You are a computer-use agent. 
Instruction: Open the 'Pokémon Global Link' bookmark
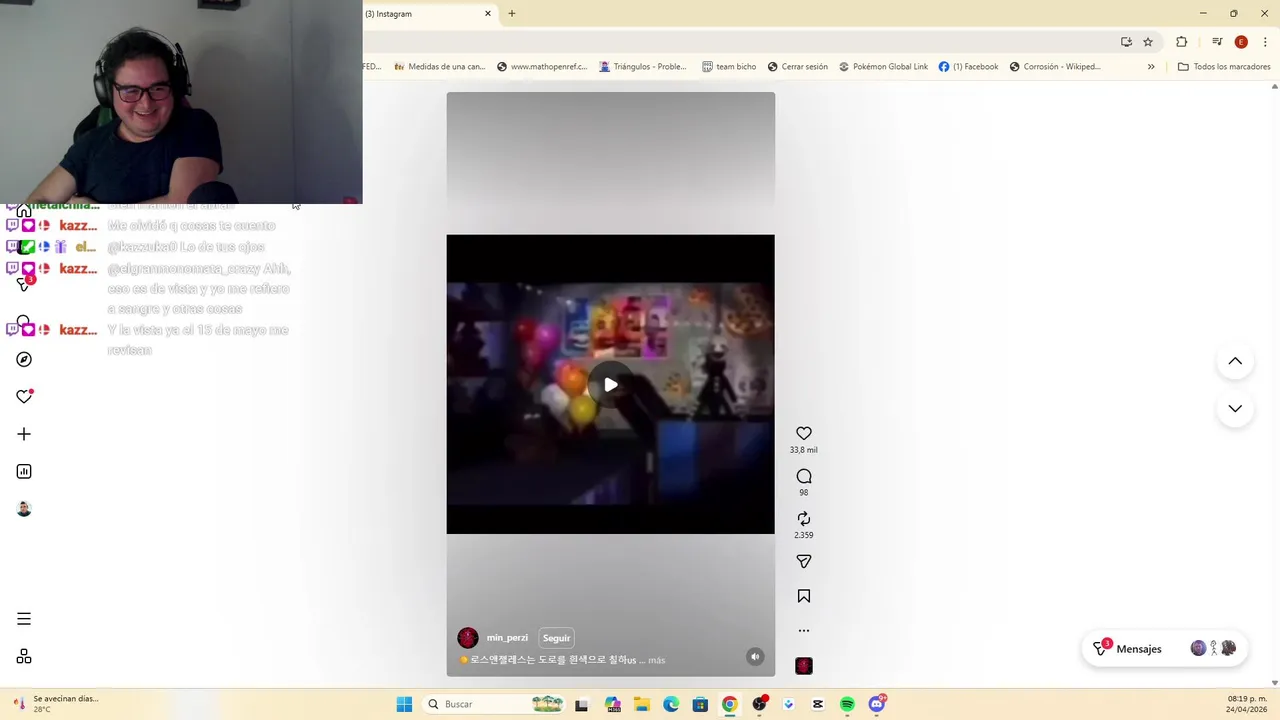[884, 67]
